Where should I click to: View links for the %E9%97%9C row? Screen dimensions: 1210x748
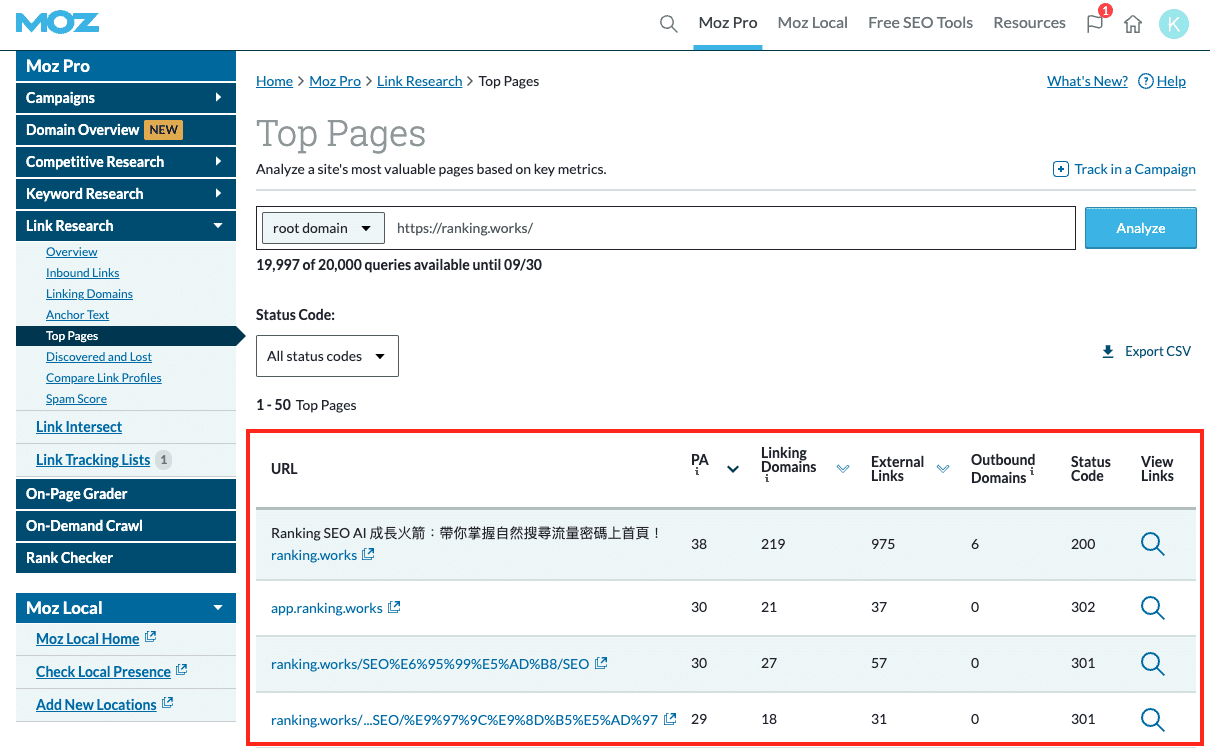[1153, 719]
